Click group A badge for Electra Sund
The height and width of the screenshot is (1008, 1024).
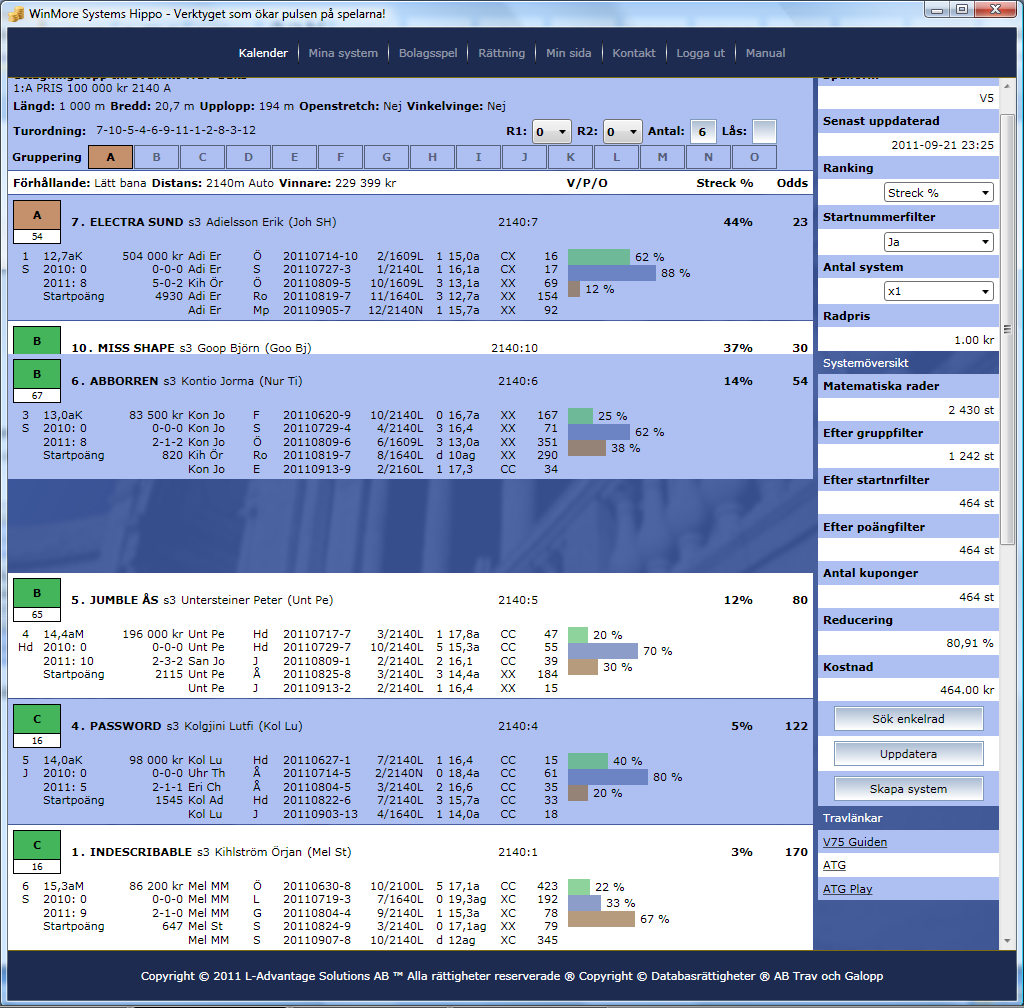37,215
